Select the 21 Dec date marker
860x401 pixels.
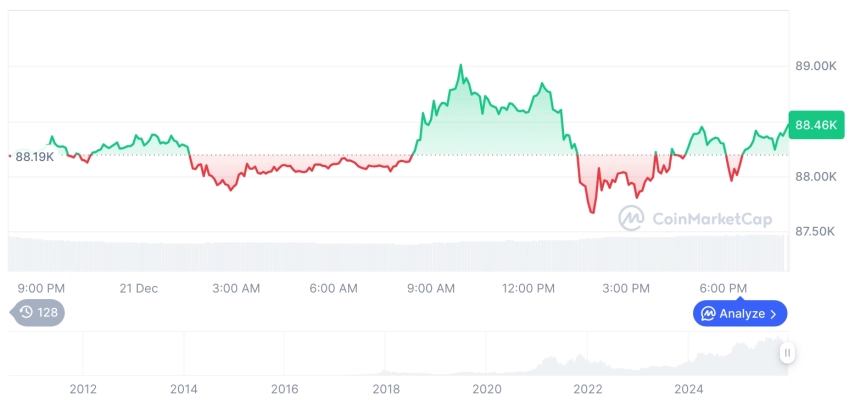point(138,288)
